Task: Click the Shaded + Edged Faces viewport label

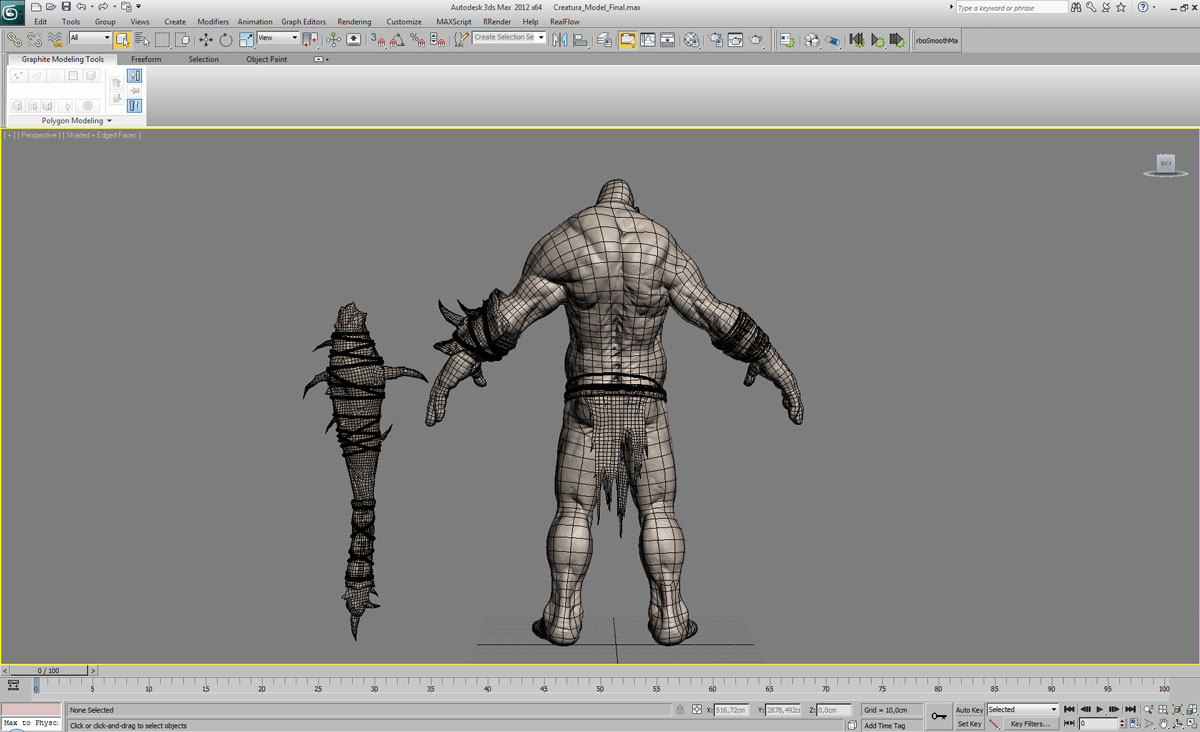Action: (x=101, y=135)
